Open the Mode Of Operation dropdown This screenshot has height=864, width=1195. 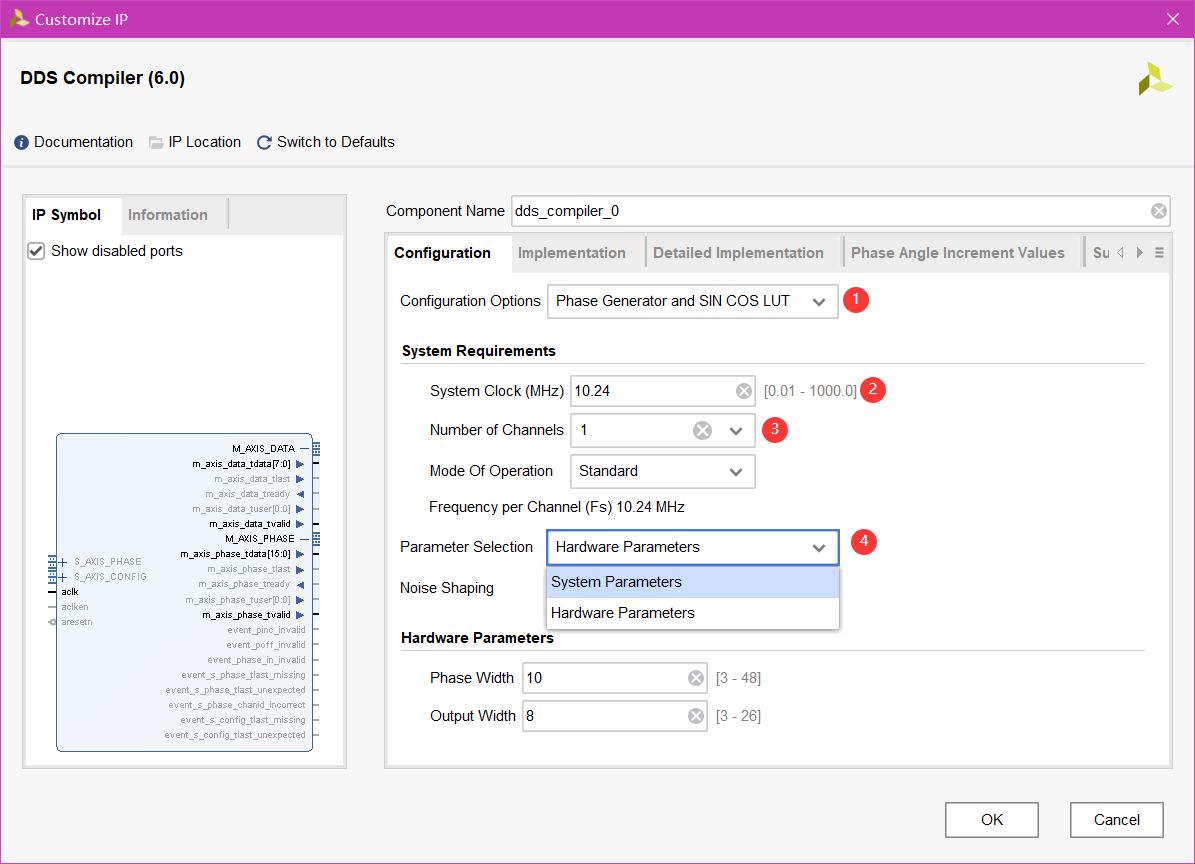662,472
